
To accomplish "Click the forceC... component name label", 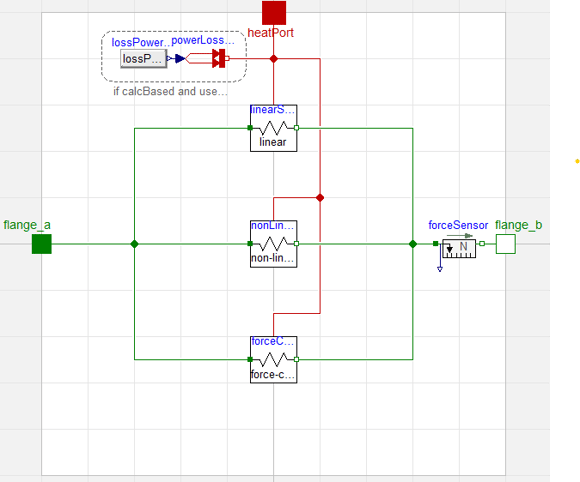I will tap(273, 341).
